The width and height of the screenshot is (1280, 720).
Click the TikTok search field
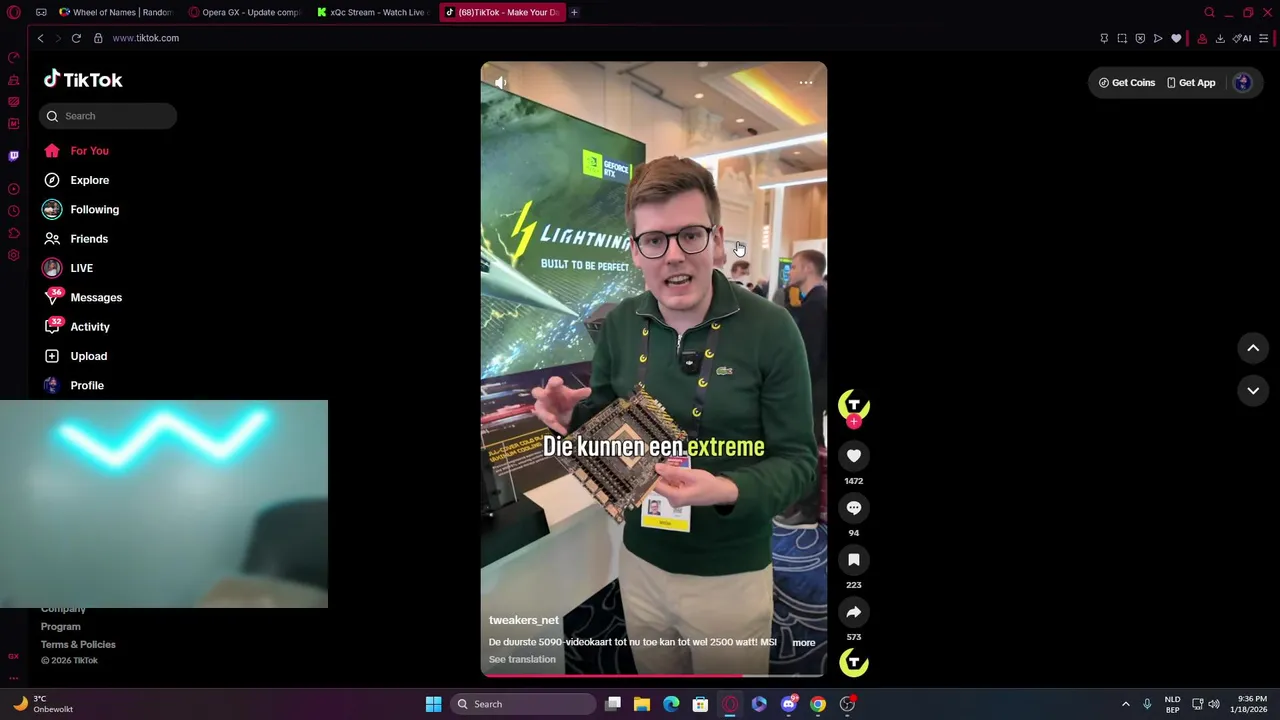click(x=108, y=116)
